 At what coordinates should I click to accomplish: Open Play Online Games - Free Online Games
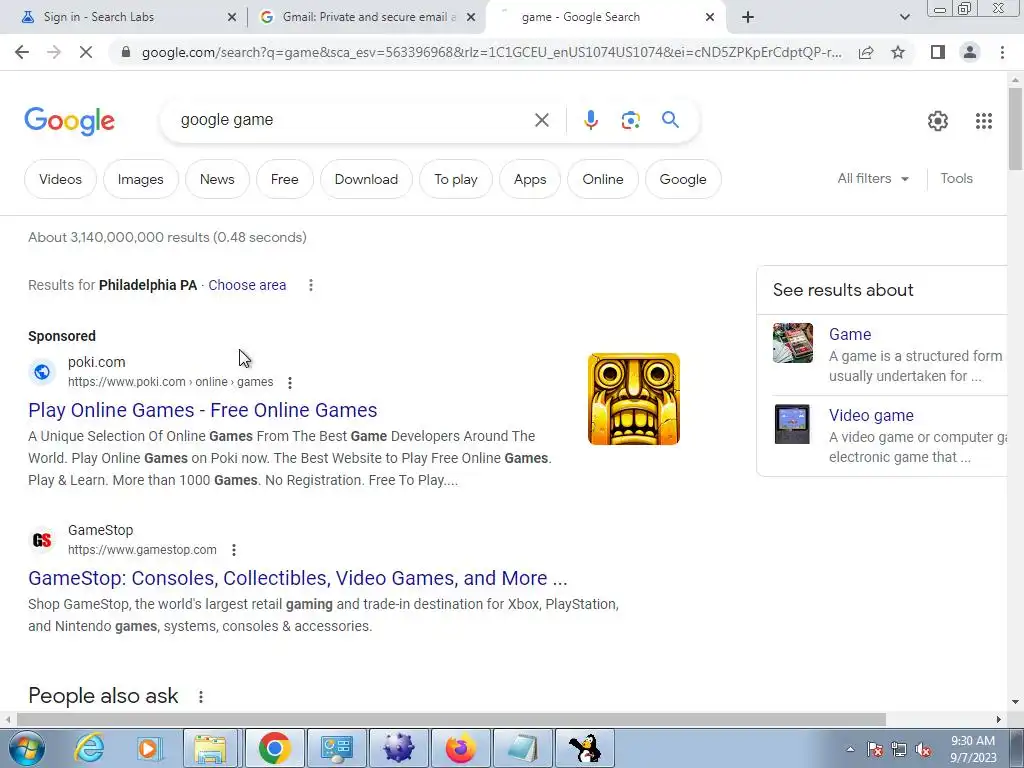pos(202,410)
